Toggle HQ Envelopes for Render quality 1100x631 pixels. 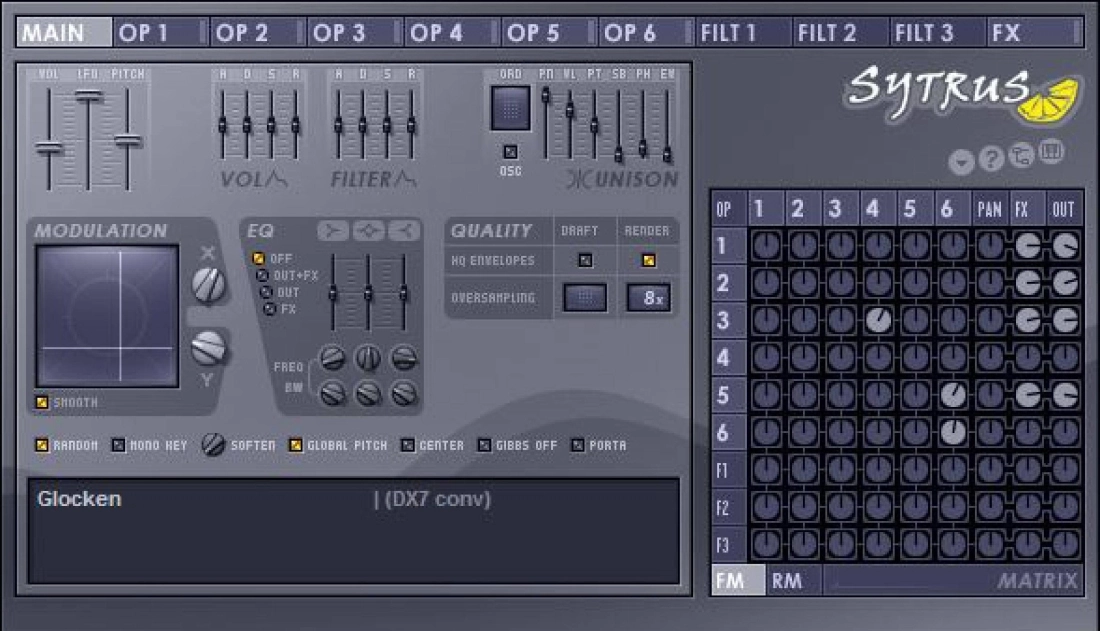[649, 260]
